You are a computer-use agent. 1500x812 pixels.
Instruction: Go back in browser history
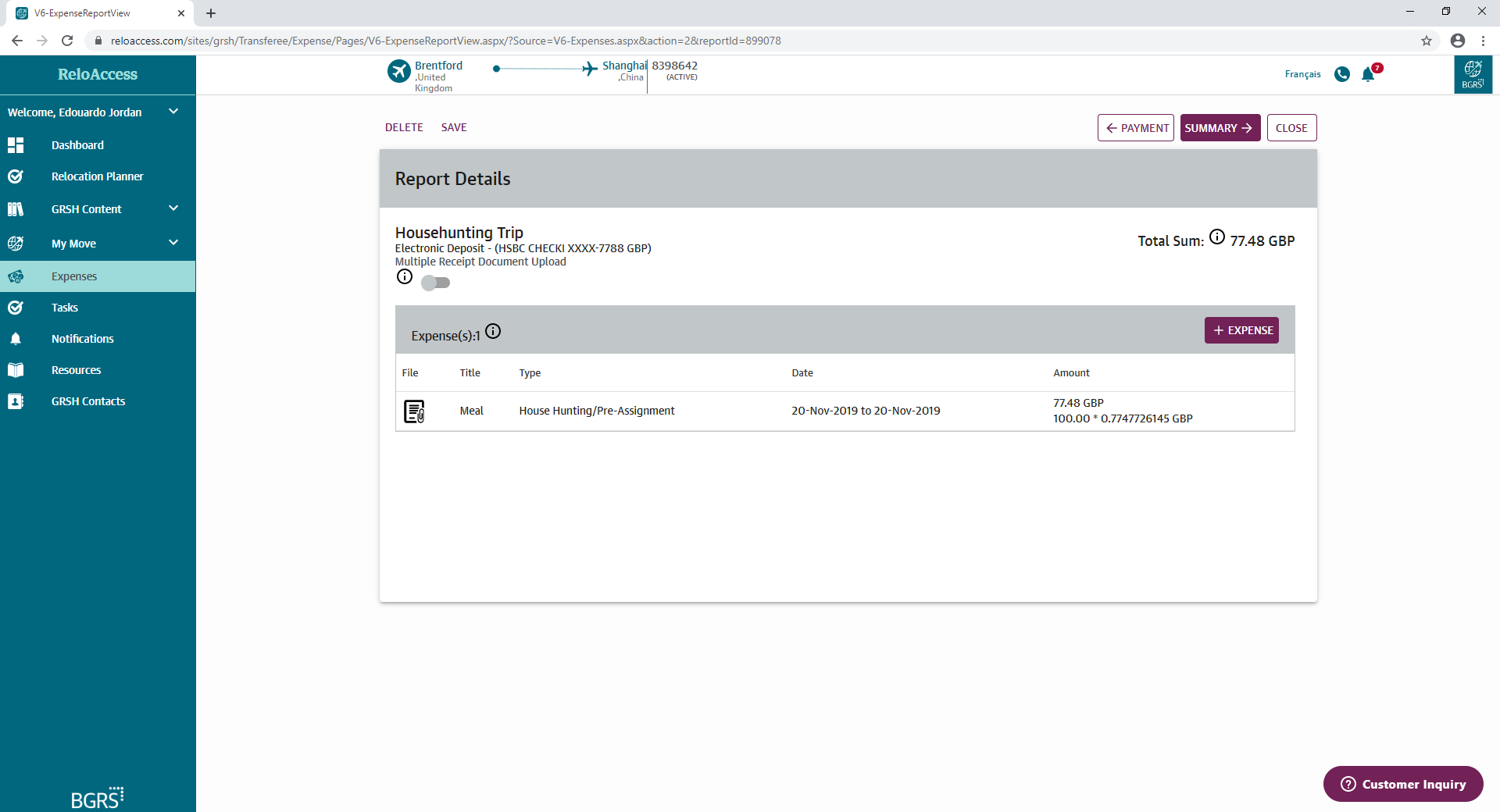(17, 41)
